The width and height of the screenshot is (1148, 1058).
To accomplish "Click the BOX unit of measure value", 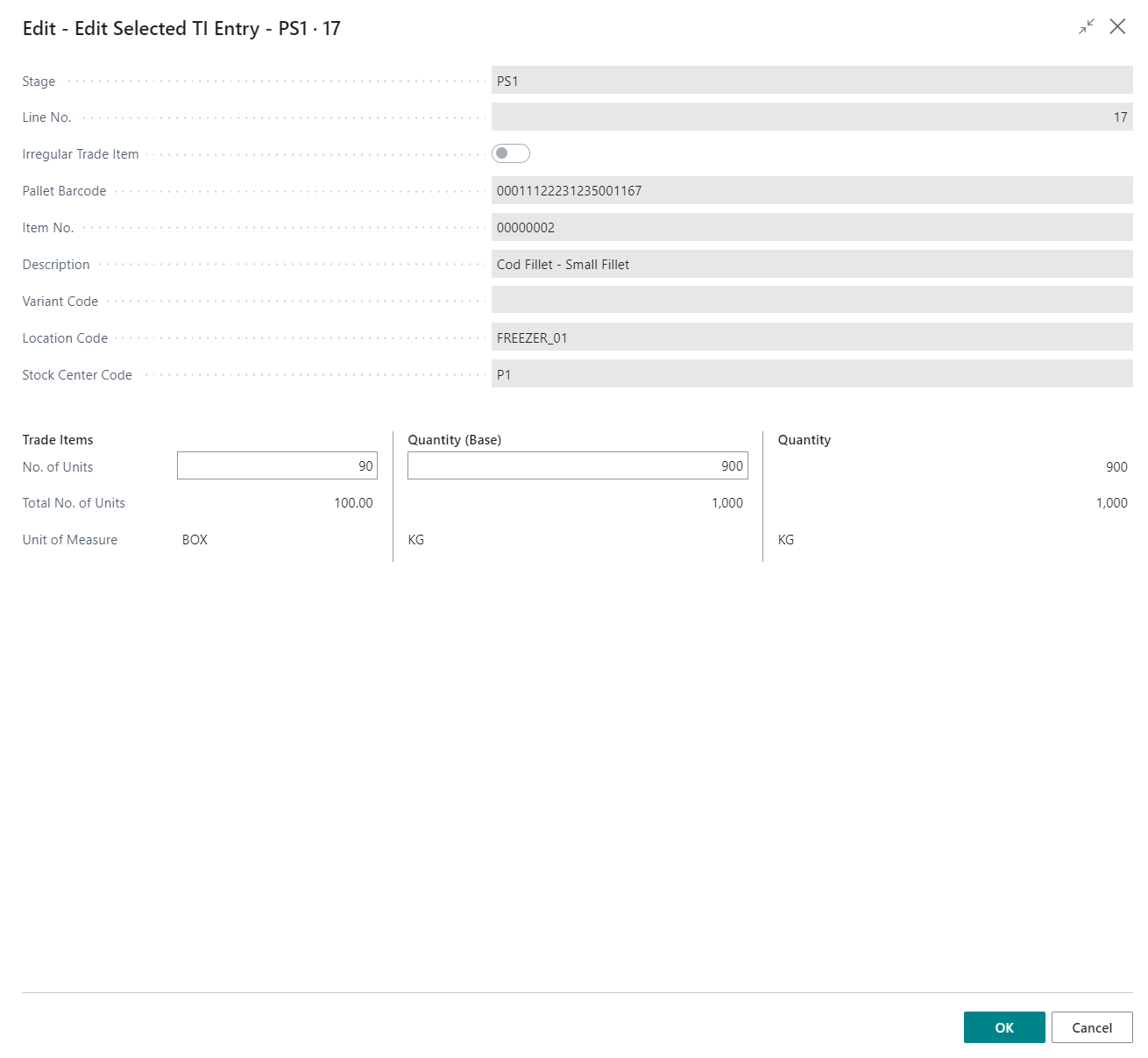I will [195, 540].
